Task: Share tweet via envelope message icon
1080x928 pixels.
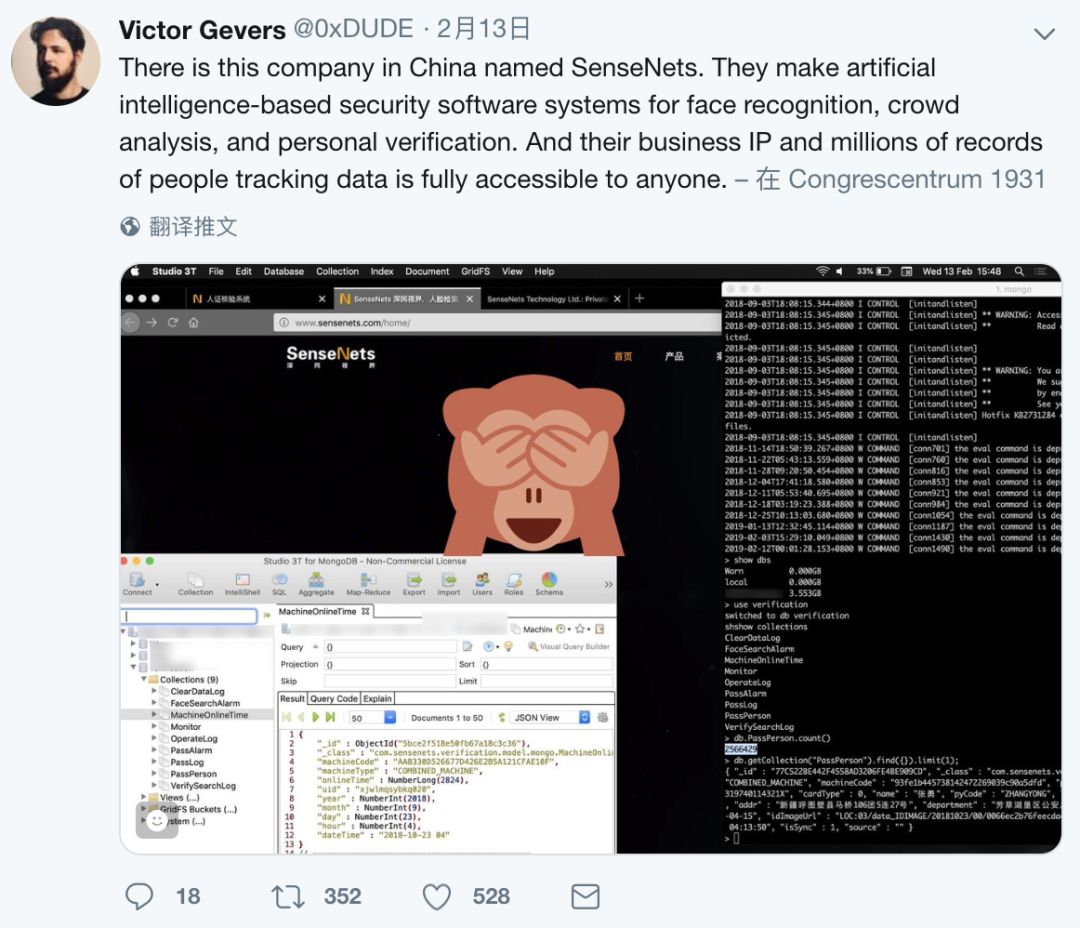Action: (x=585, y=896)
